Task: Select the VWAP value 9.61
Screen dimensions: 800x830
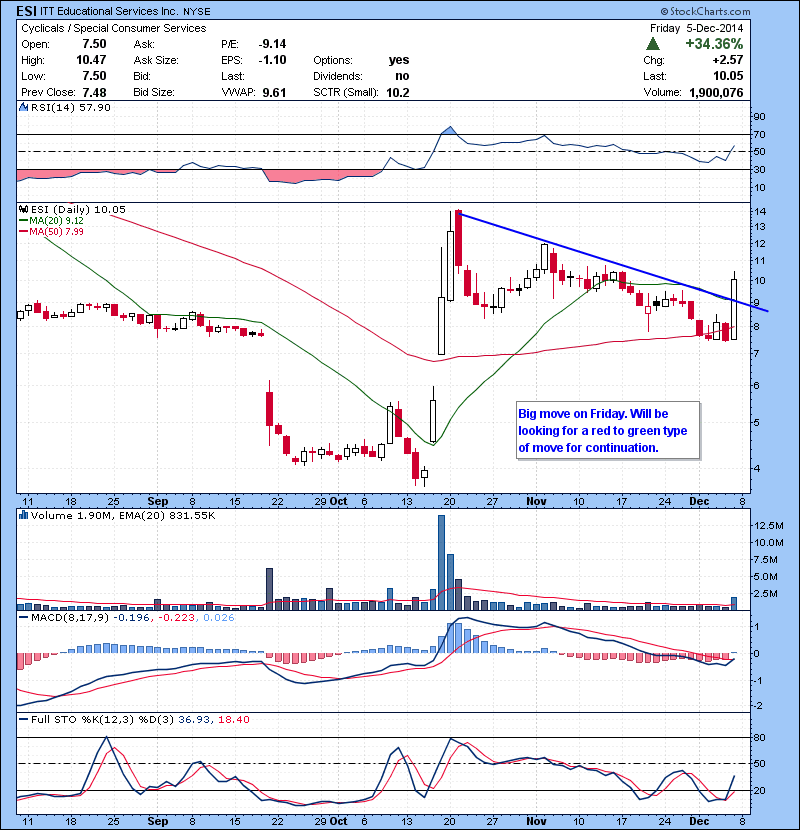Action: pos(274,92)
